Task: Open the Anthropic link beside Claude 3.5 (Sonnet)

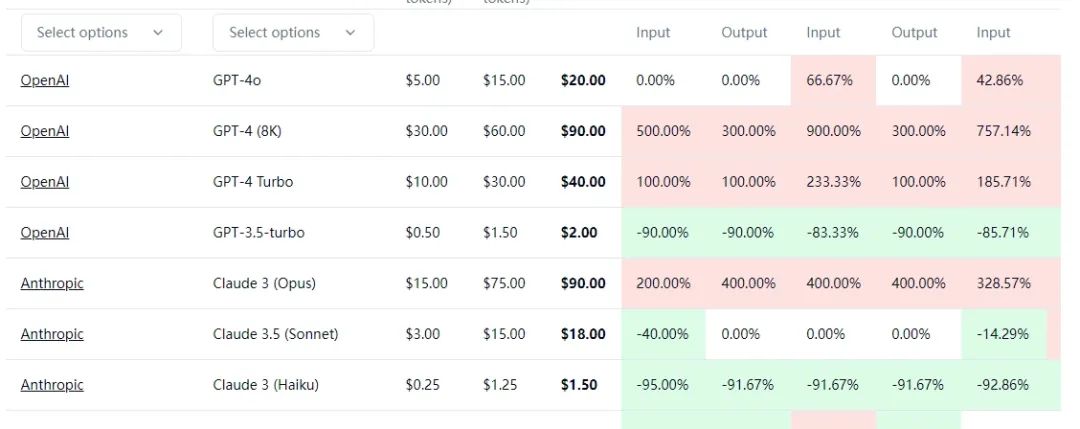Action: (x=52, y=334)
